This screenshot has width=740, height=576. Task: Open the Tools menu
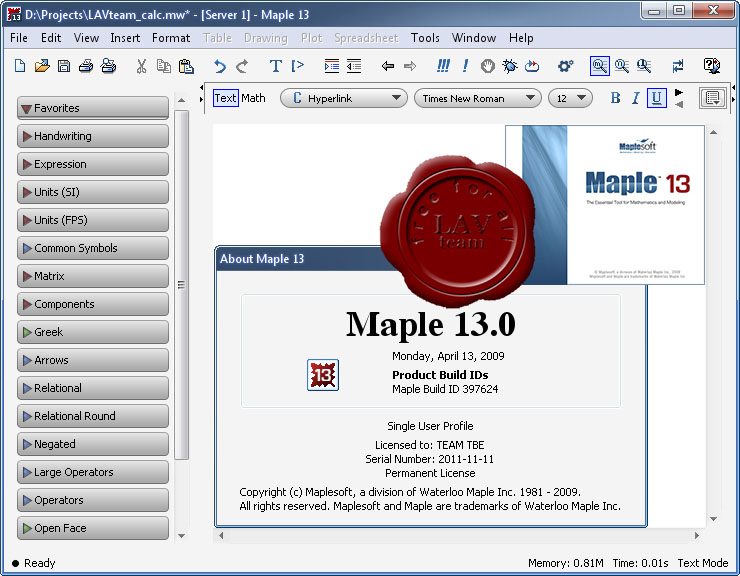425,38
